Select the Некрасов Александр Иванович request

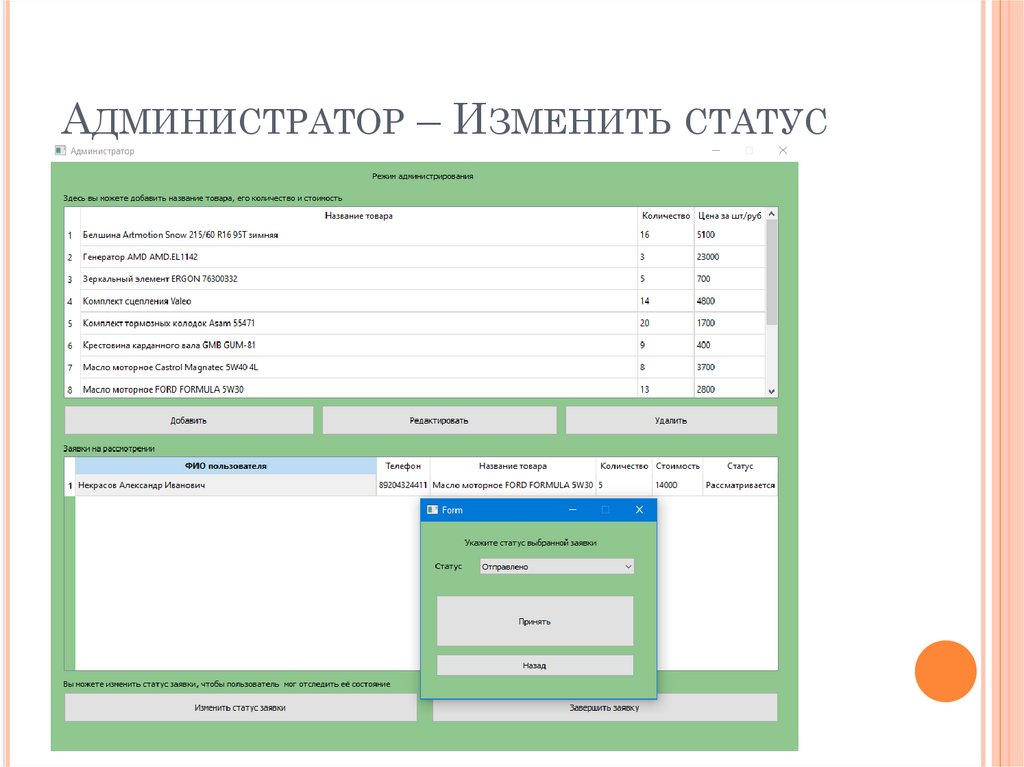pos(142,485)
